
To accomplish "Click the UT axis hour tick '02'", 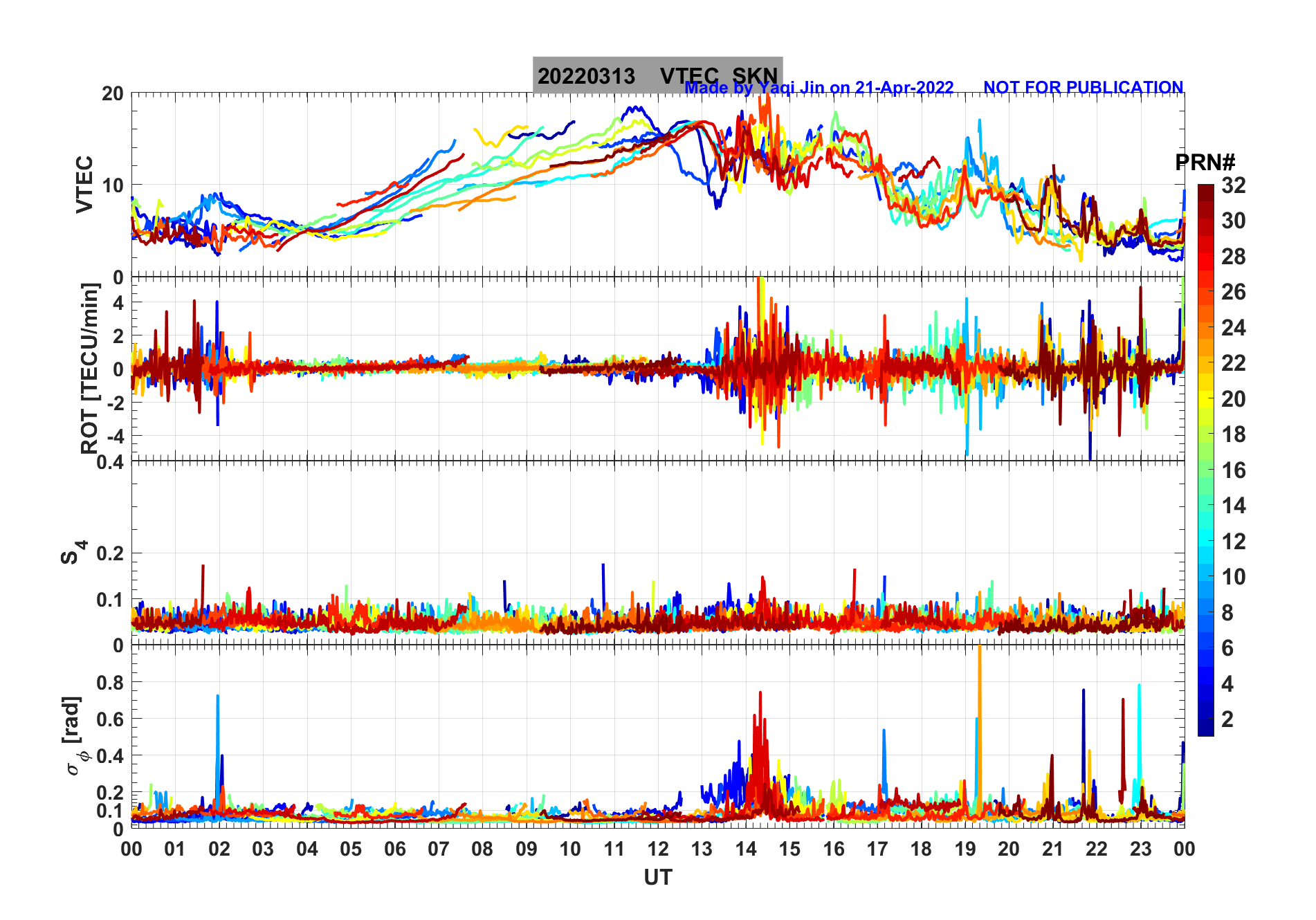I will coord(219,849).
